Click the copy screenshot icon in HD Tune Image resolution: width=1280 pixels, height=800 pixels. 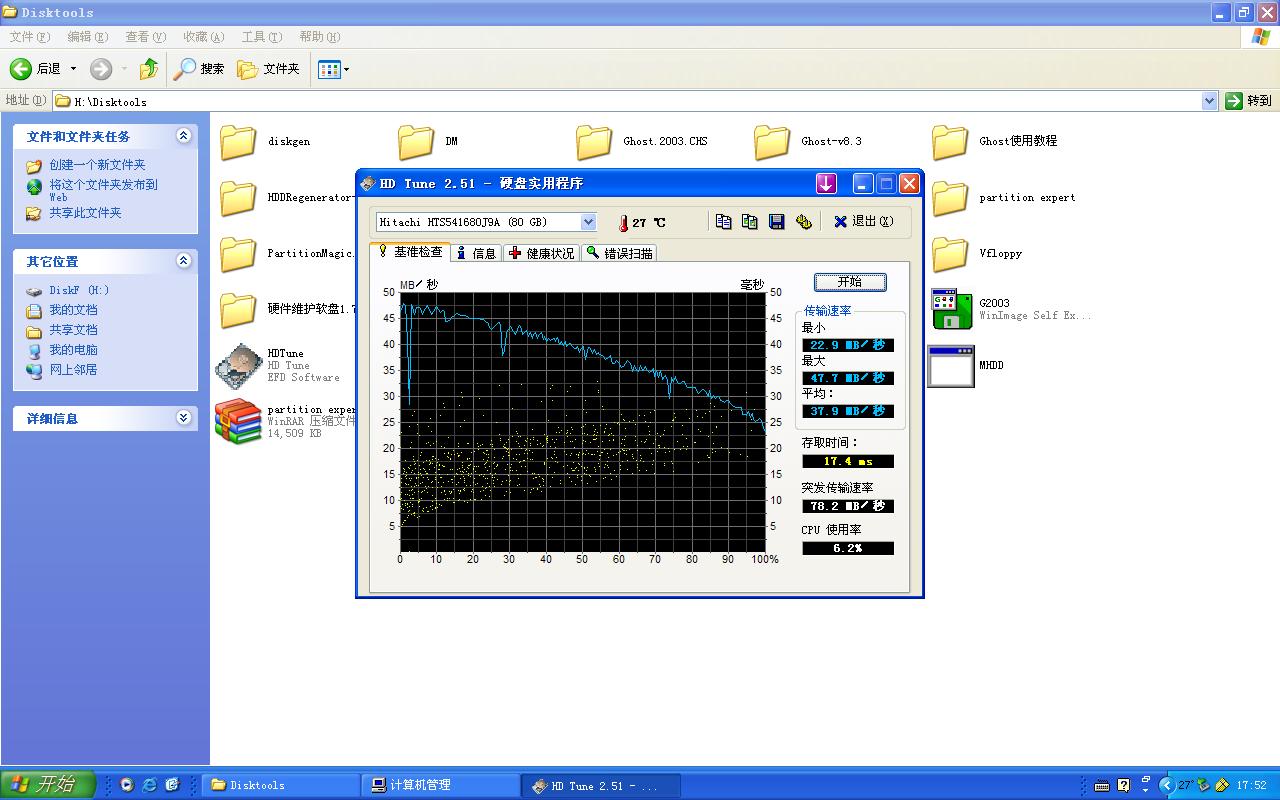[x=750, y=222]
